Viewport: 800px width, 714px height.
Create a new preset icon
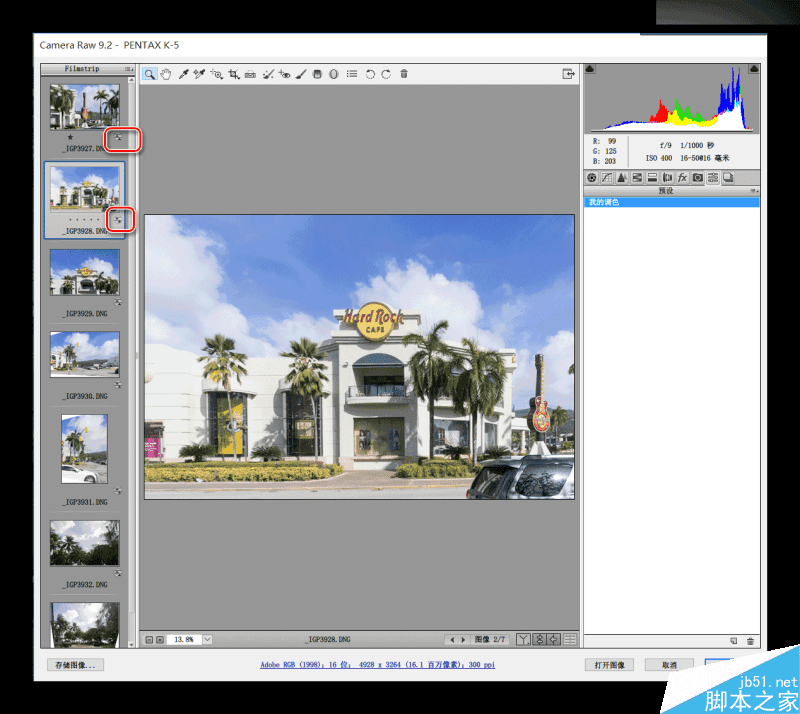click(734, 641)
